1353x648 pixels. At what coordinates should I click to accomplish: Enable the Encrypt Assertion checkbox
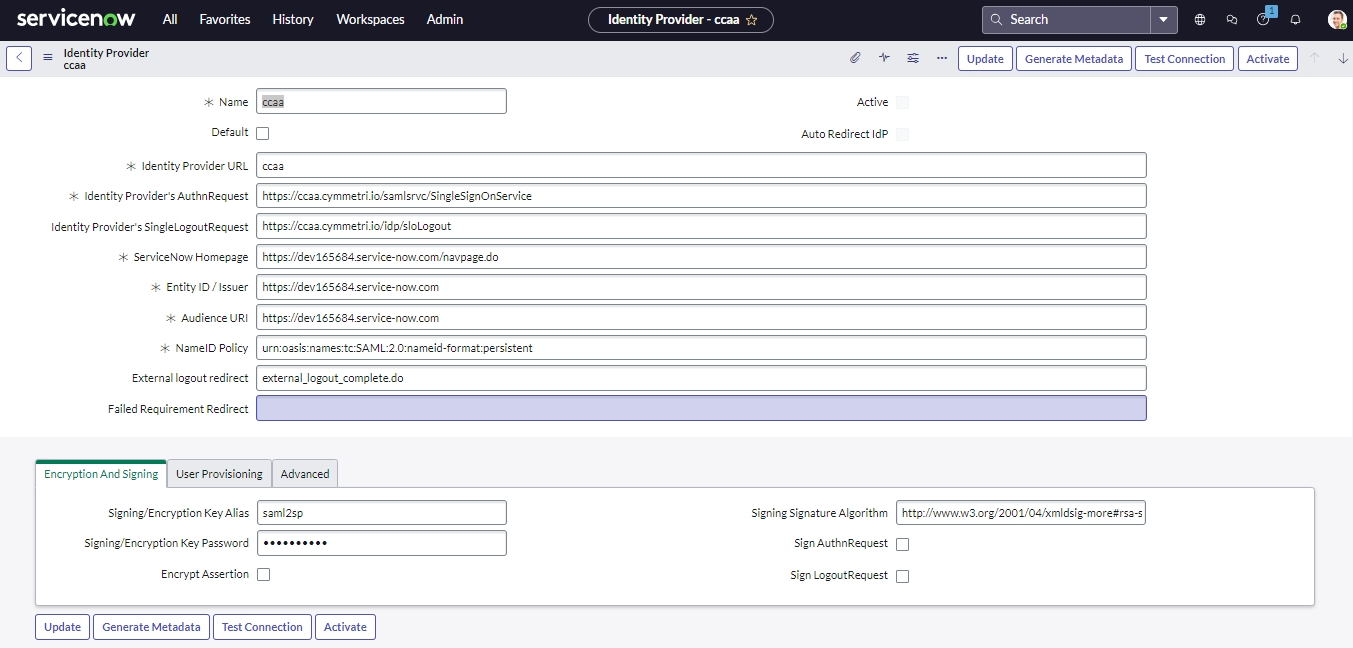pos(264,574)
